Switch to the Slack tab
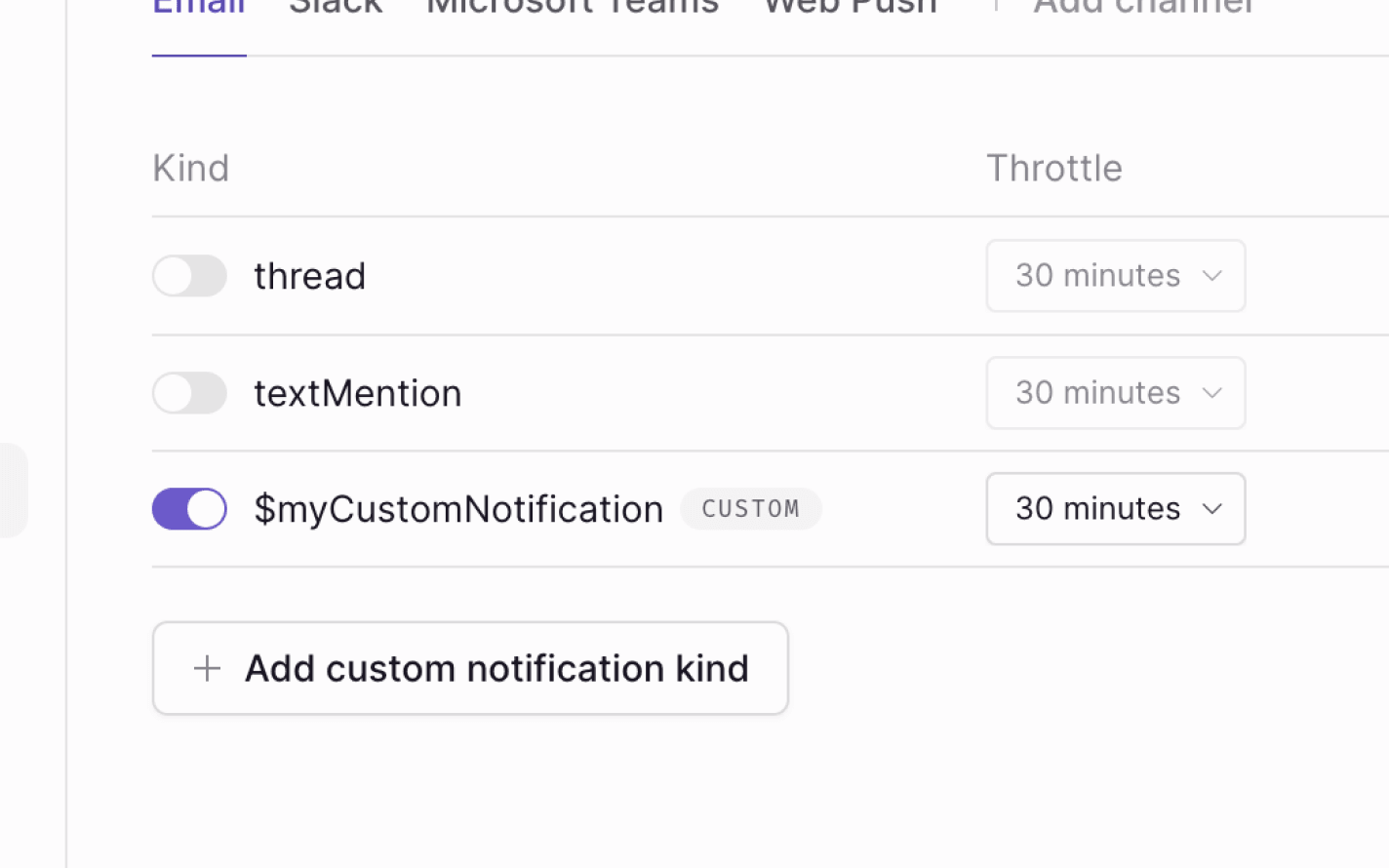The width and height of the screenshot is (1389, 868). click(336, 10)
